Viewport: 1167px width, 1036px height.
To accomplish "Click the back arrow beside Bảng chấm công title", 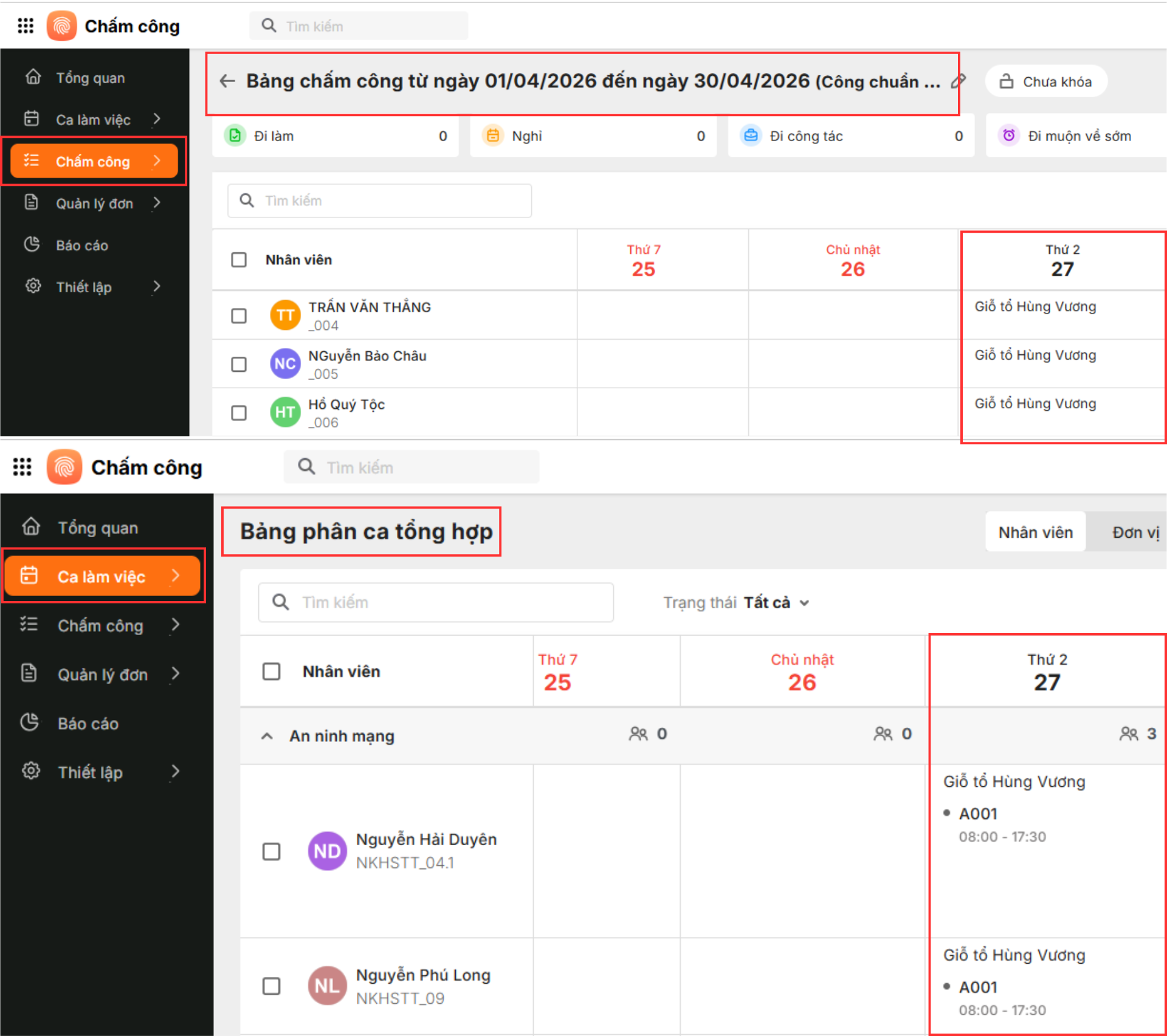I will (227, 81).
